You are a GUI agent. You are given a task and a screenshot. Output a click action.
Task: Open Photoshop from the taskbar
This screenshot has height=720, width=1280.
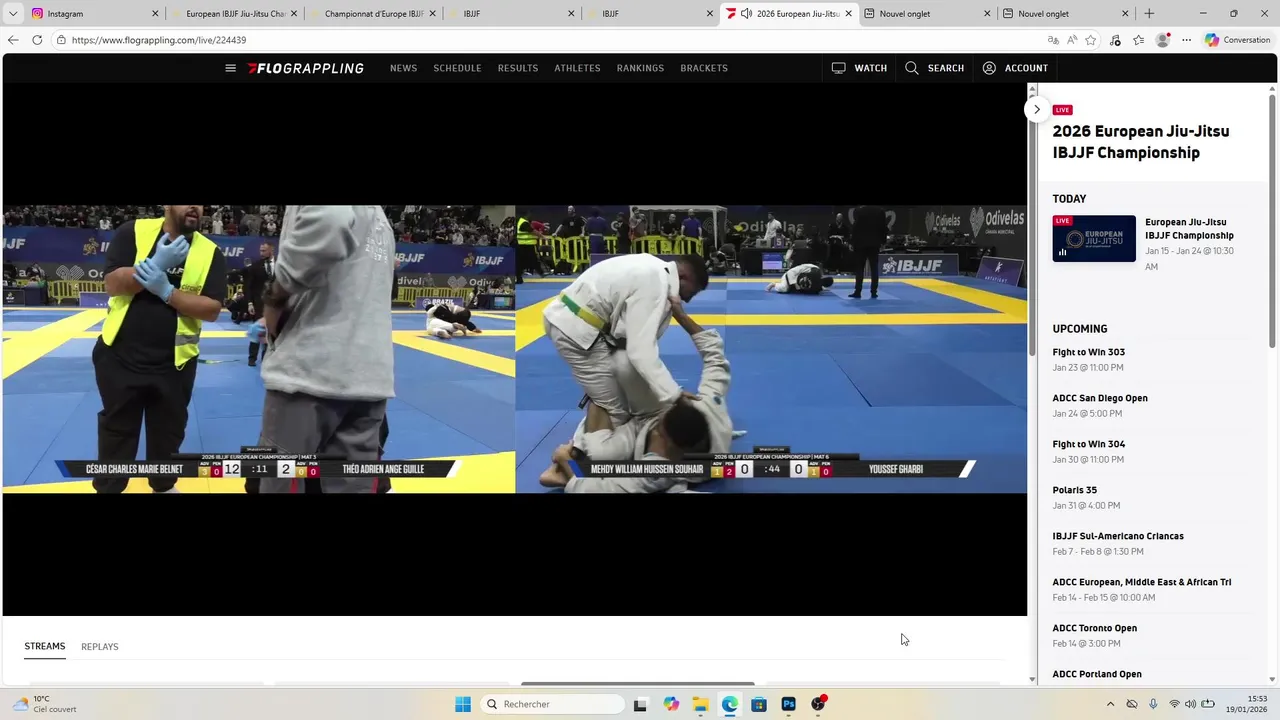(x=789, y=704)
